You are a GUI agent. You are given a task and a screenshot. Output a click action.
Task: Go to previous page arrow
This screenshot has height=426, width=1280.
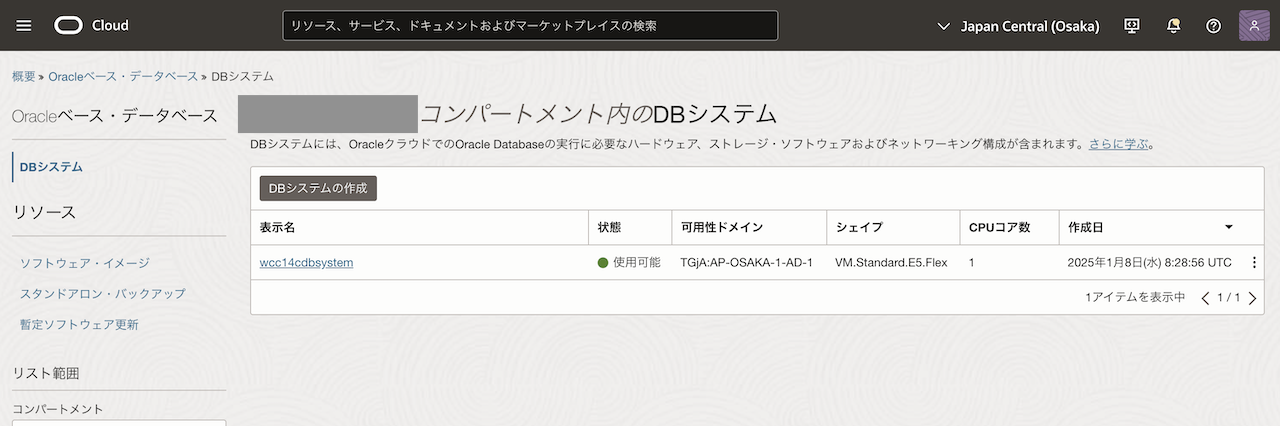1206,298
